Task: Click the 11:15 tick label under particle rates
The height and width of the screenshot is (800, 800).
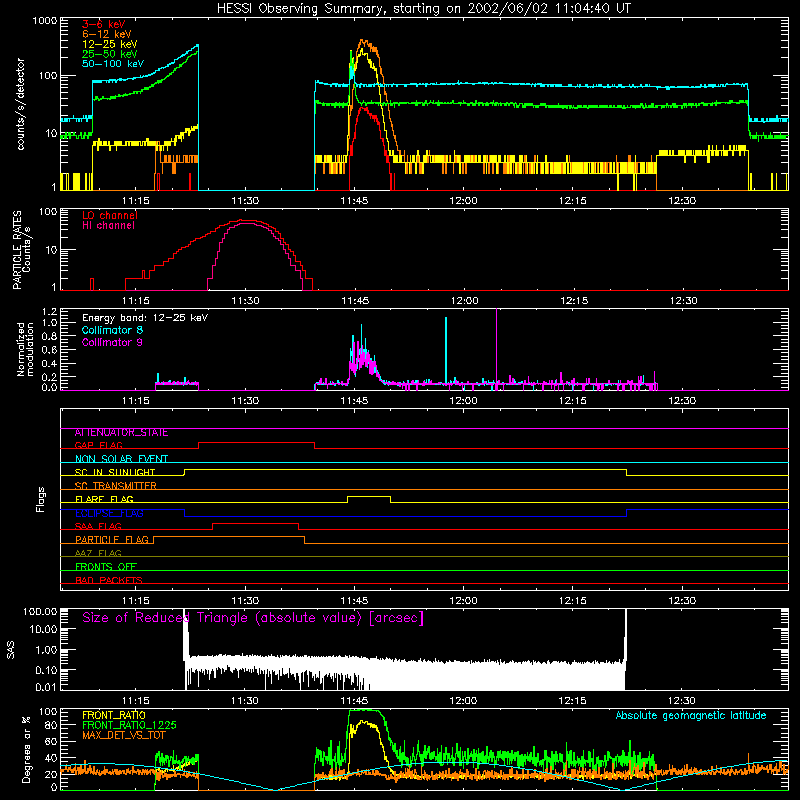Action: [x=136, y=301]
